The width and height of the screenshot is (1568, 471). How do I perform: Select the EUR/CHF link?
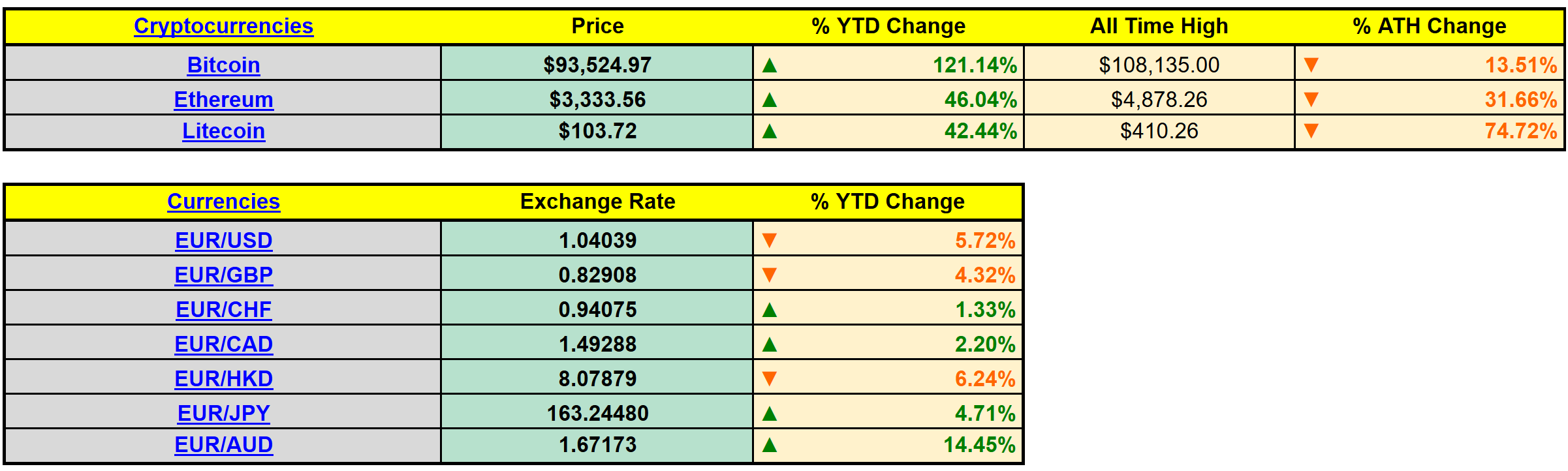223,310
